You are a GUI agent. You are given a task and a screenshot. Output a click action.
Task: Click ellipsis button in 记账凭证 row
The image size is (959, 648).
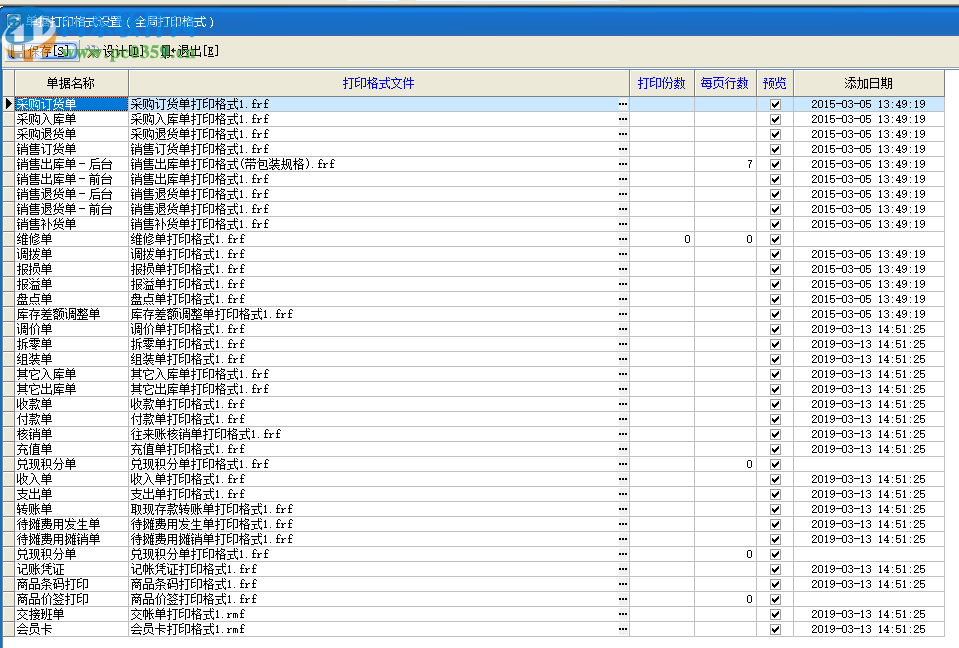pos(623,569)
